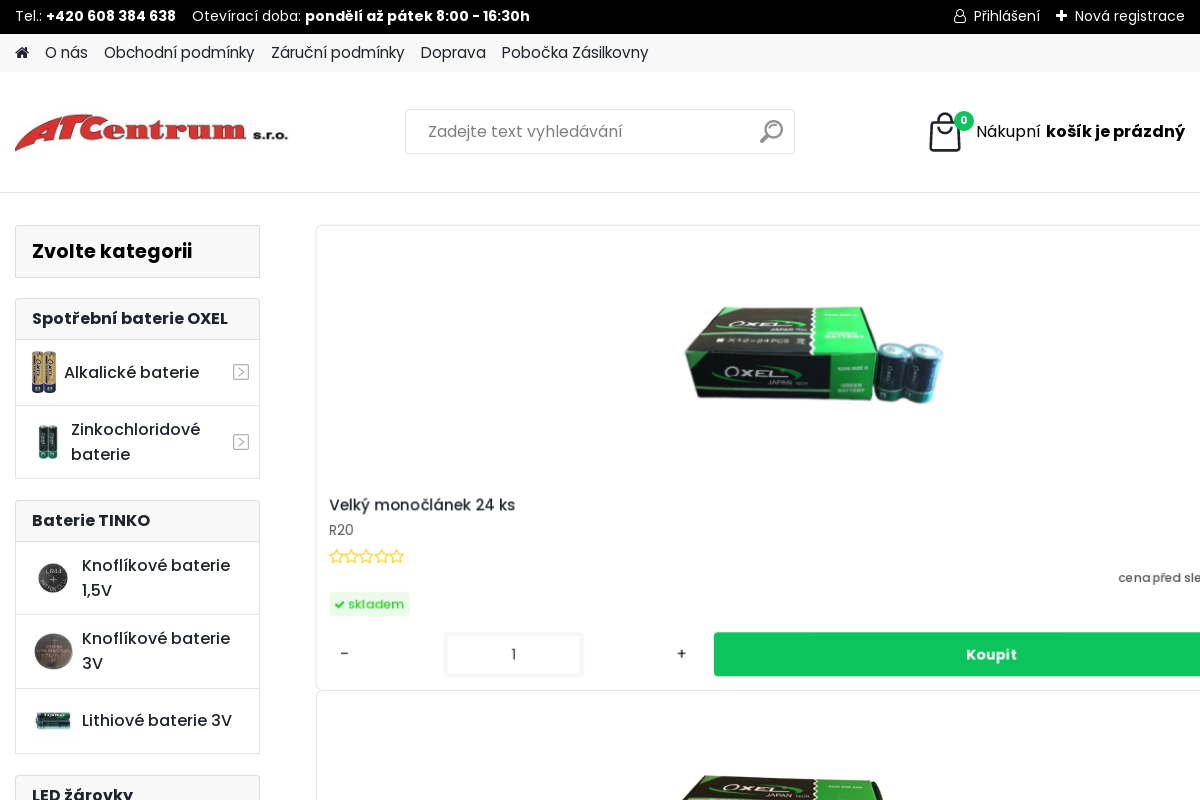The height and width of the screenshot is (800, 1200).
Task: Click the star rating under Velký monočlánek
Action: pos(366,557)
